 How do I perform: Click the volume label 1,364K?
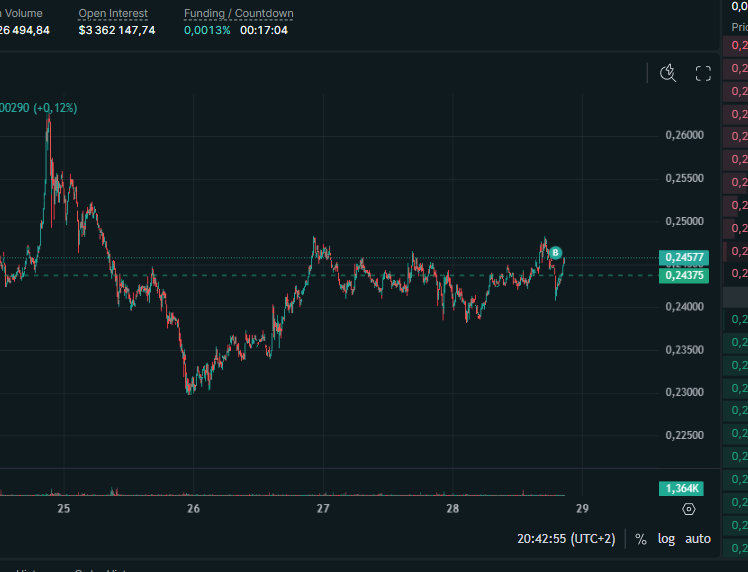tap(681, 489)
